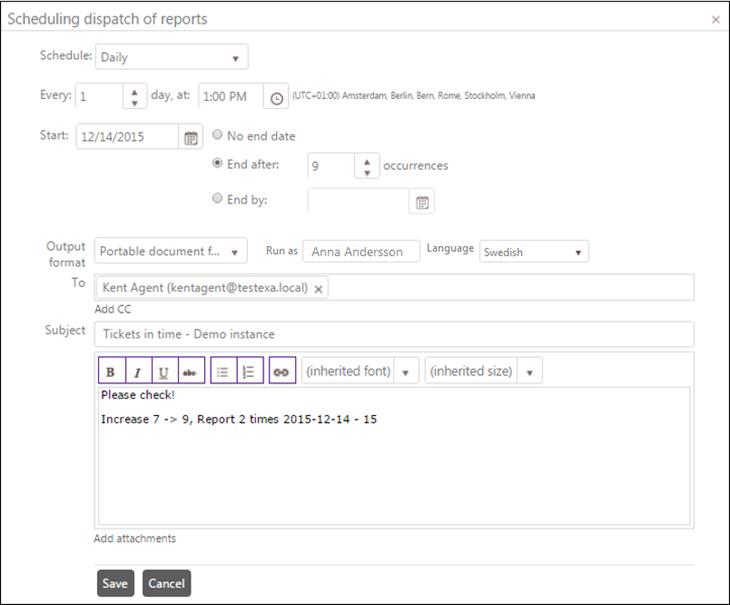Apply italic formatting to the message
The height and width of the screenshot is (605, 730).
136,371
